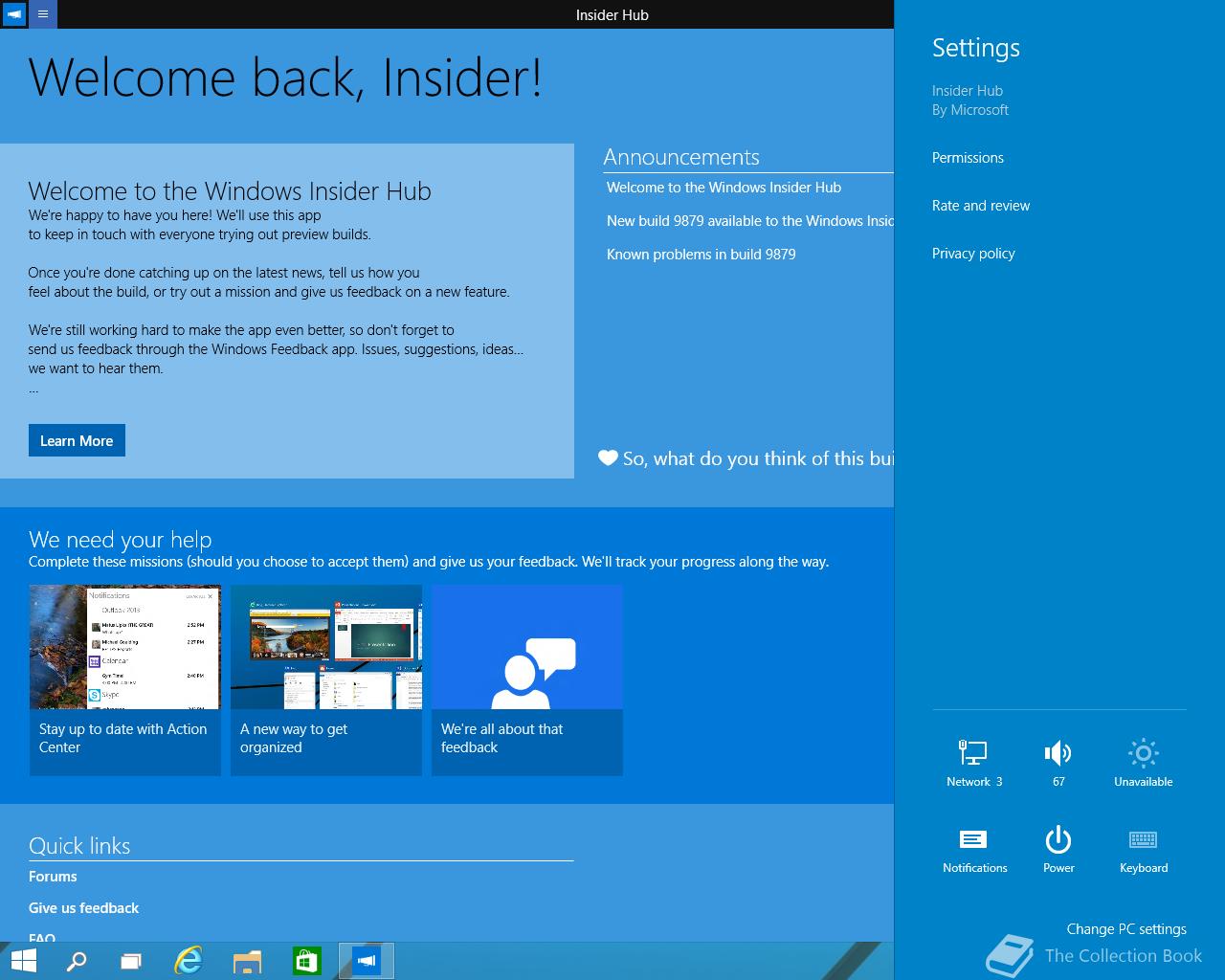Open Permissions in Settings pane
The width and height of the screenshot is (1225, 980).
968,158
